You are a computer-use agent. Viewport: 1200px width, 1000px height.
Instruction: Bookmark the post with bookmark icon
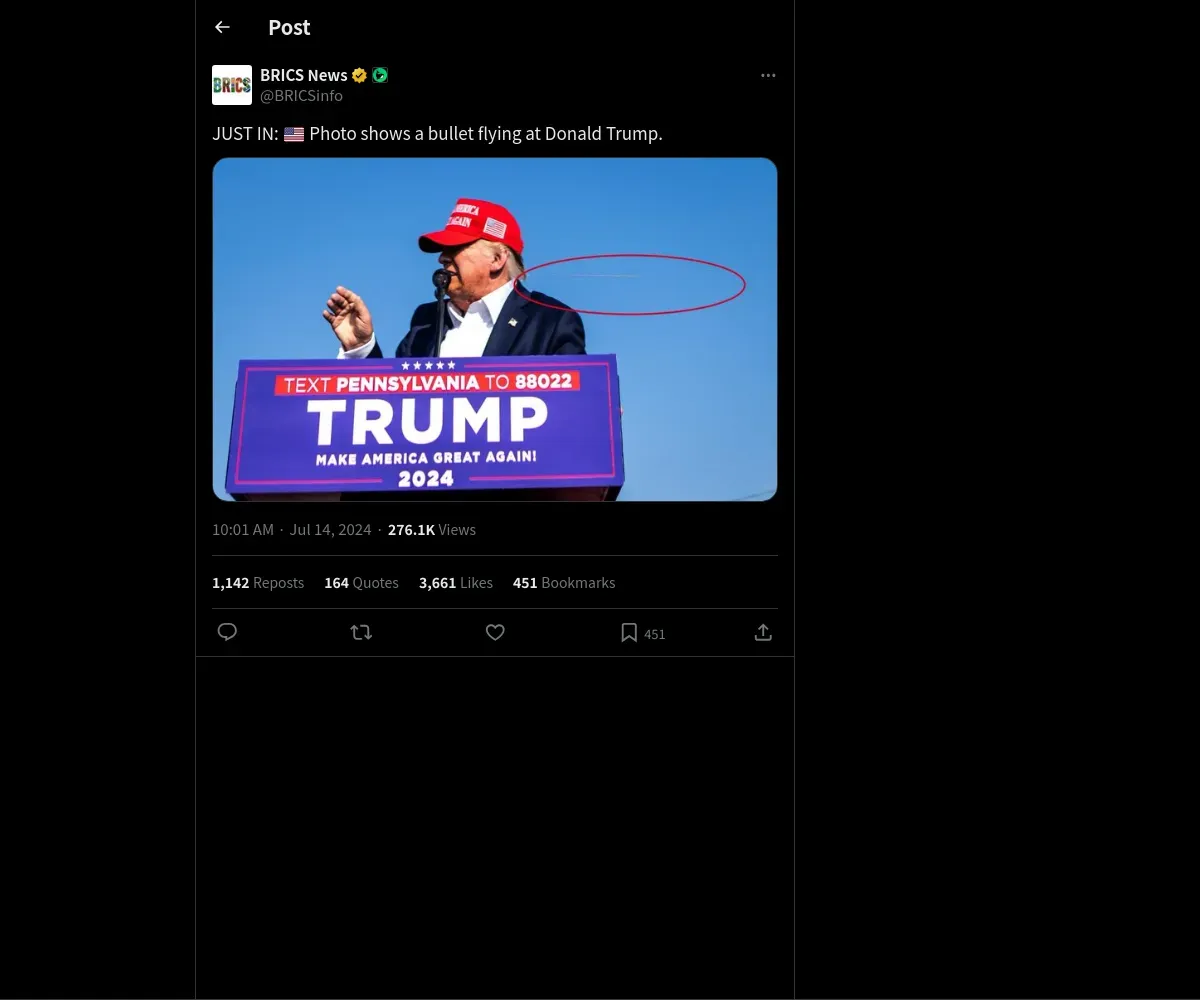click(x=629, y=632)
